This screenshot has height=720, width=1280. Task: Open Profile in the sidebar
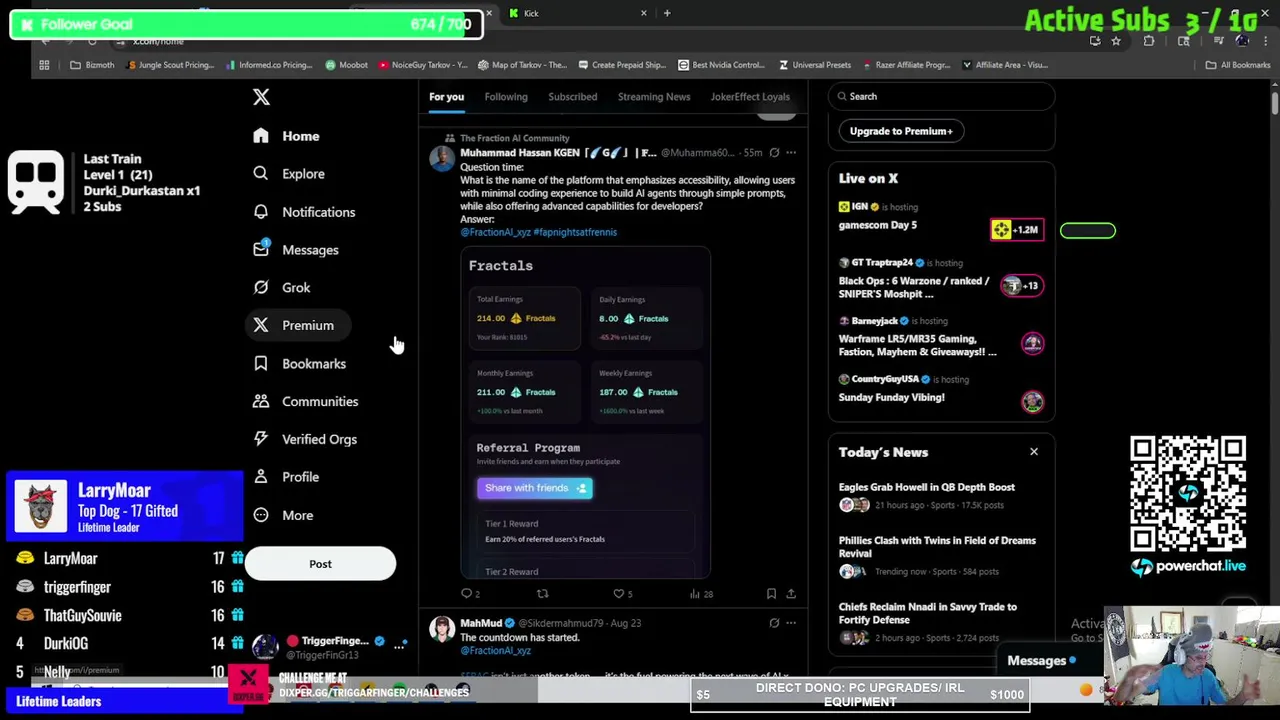pos(286,477)
